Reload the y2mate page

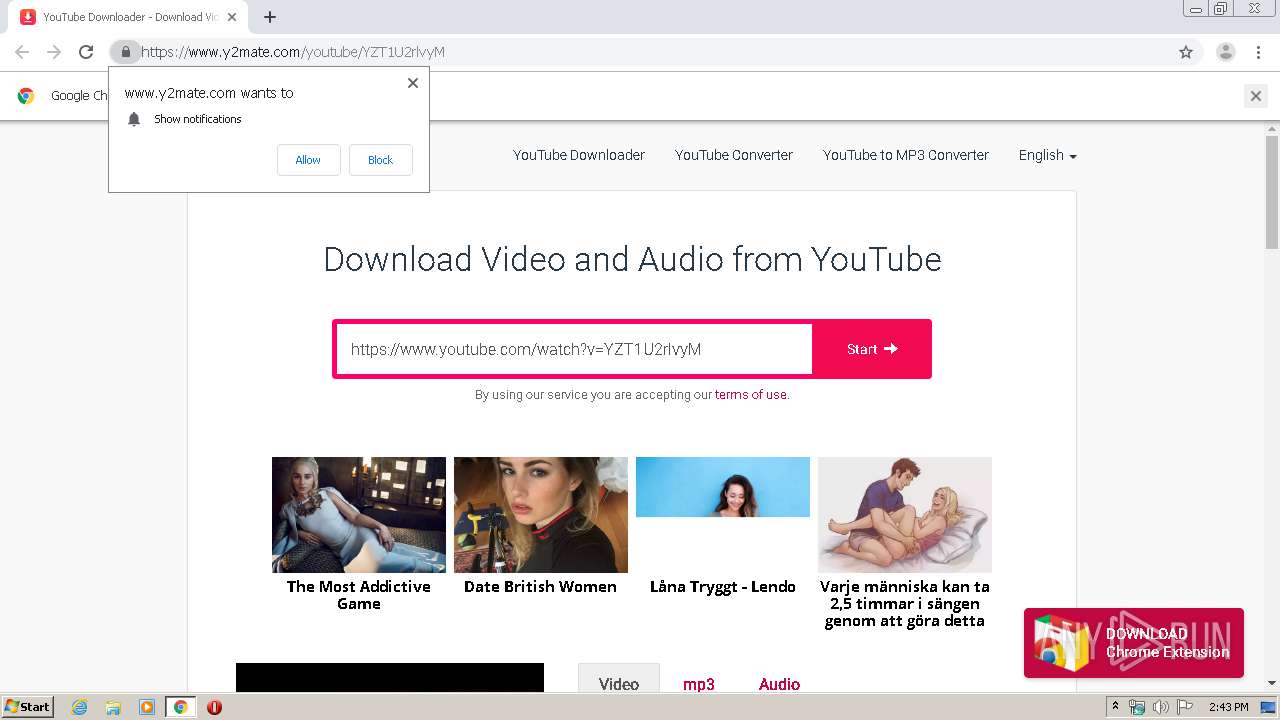pyautogui.click(x=86, y=52)
